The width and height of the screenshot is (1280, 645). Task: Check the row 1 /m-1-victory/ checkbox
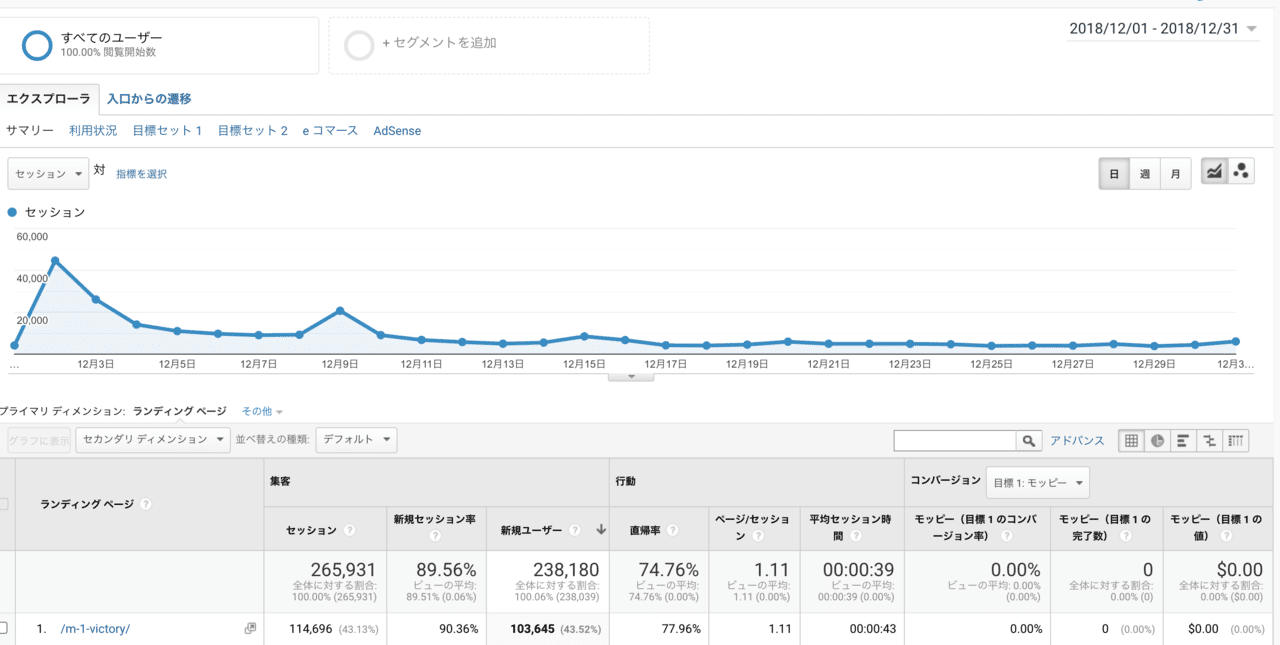click(x=3, y=629)
